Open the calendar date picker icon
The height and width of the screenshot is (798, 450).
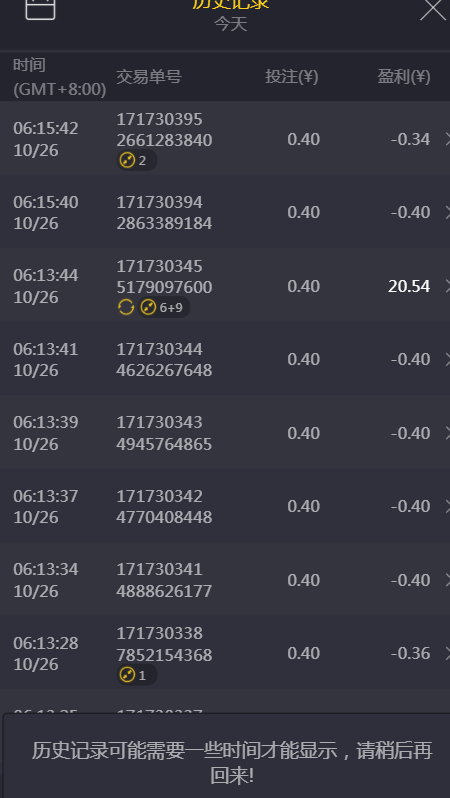40,8
